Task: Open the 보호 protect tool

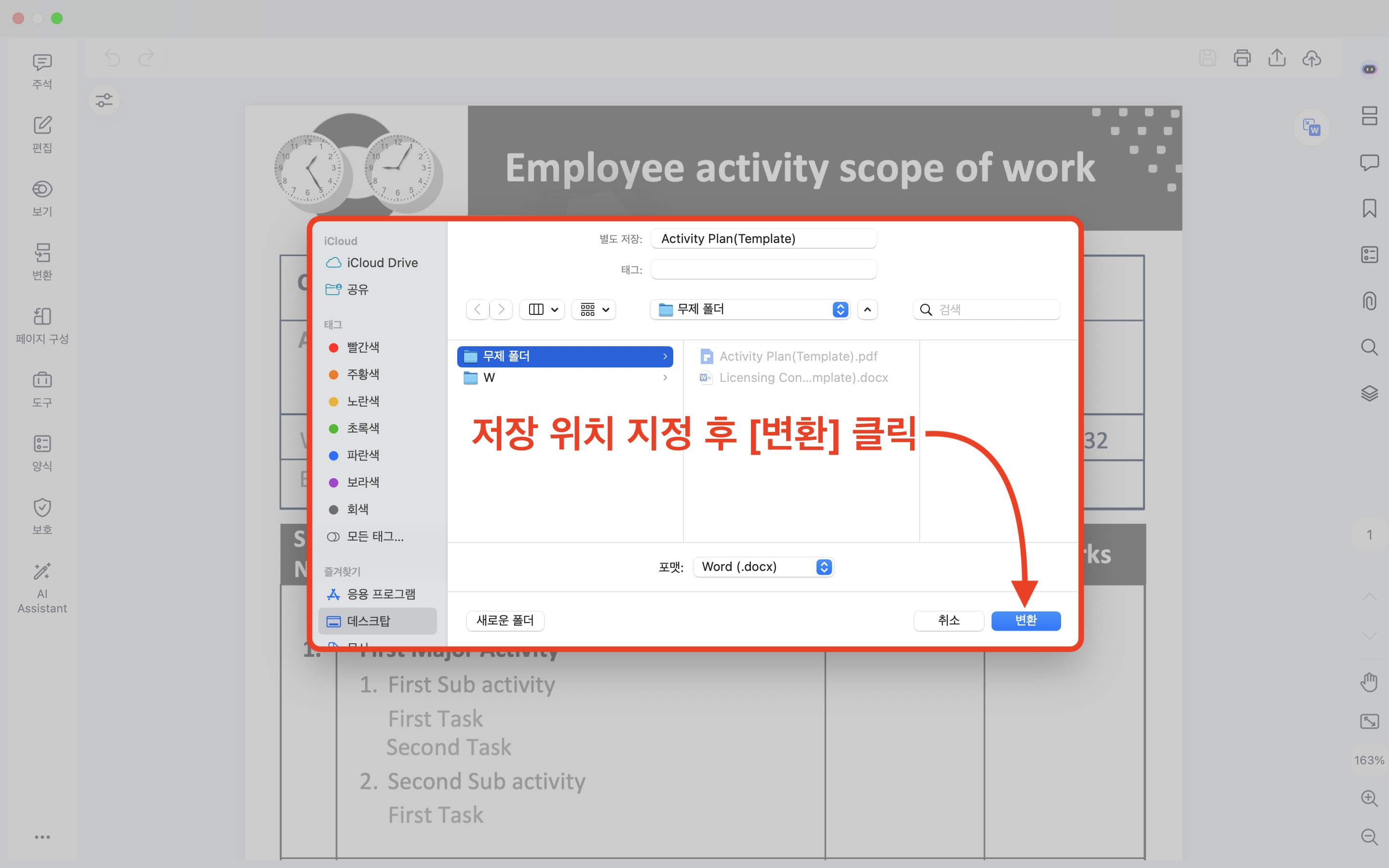Action: point(42,516)
